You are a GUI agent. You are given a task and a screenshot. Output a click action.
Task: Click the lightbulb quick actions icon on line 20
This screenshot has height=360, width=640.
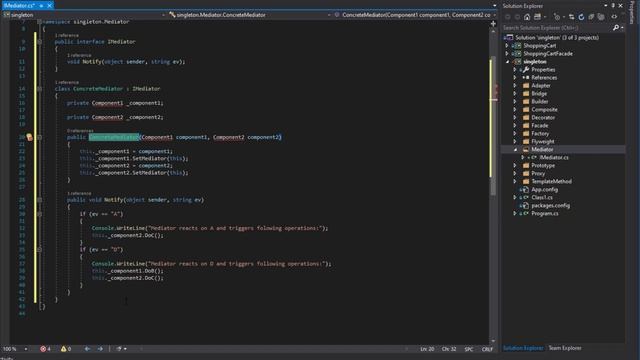click(29, 137)
